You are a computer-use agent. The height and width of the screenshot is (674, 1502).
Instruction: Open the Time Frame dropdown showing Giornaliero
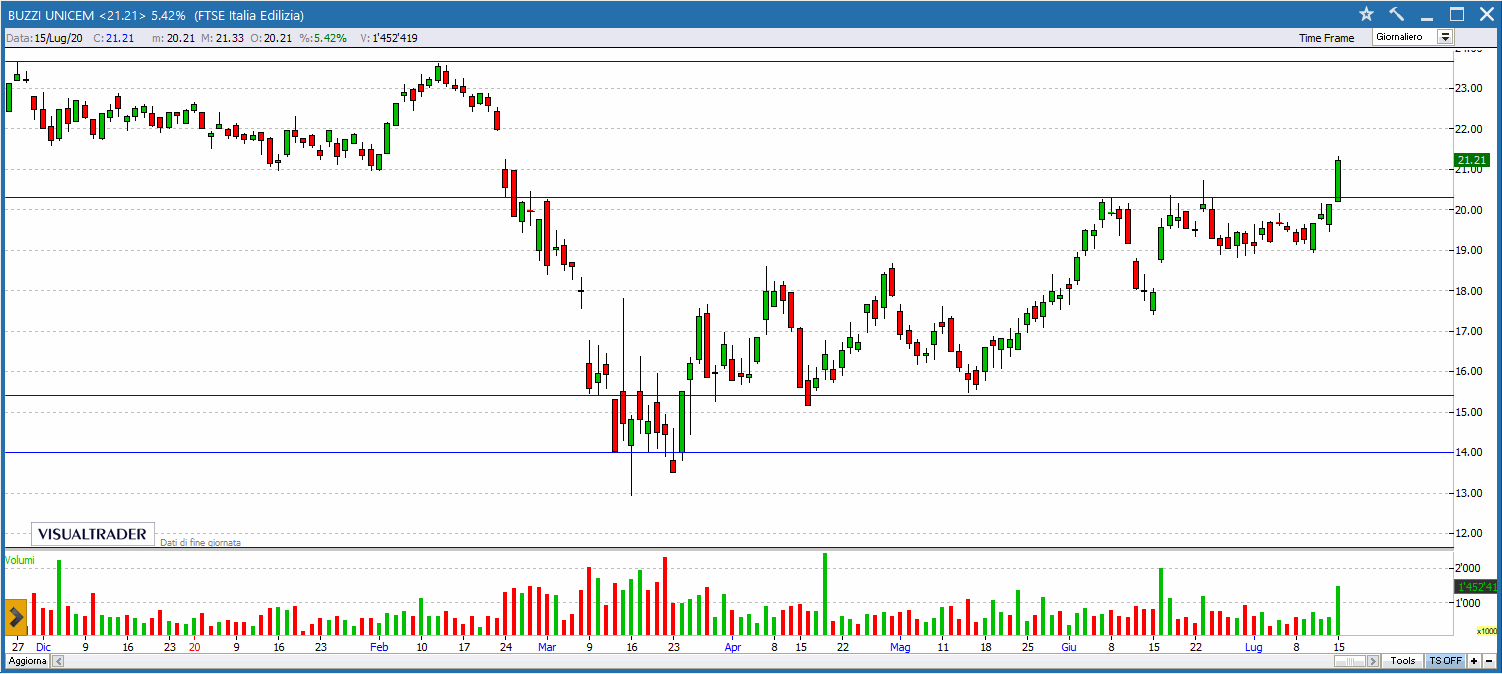click(x=1413, y=37)
